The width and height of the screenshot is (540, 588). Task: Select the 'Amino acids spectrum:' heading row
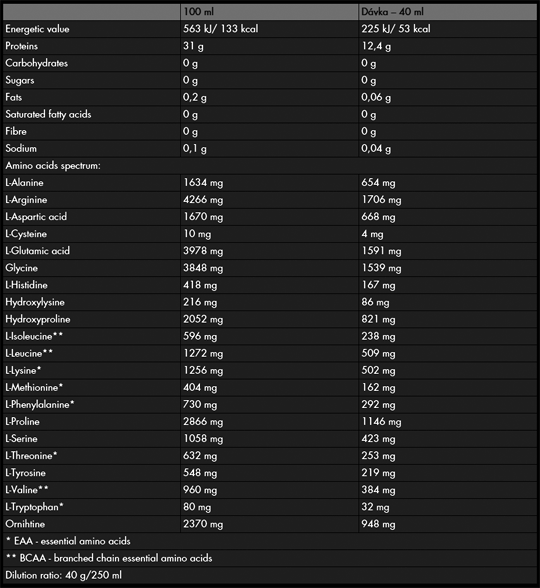coord(270,166)
